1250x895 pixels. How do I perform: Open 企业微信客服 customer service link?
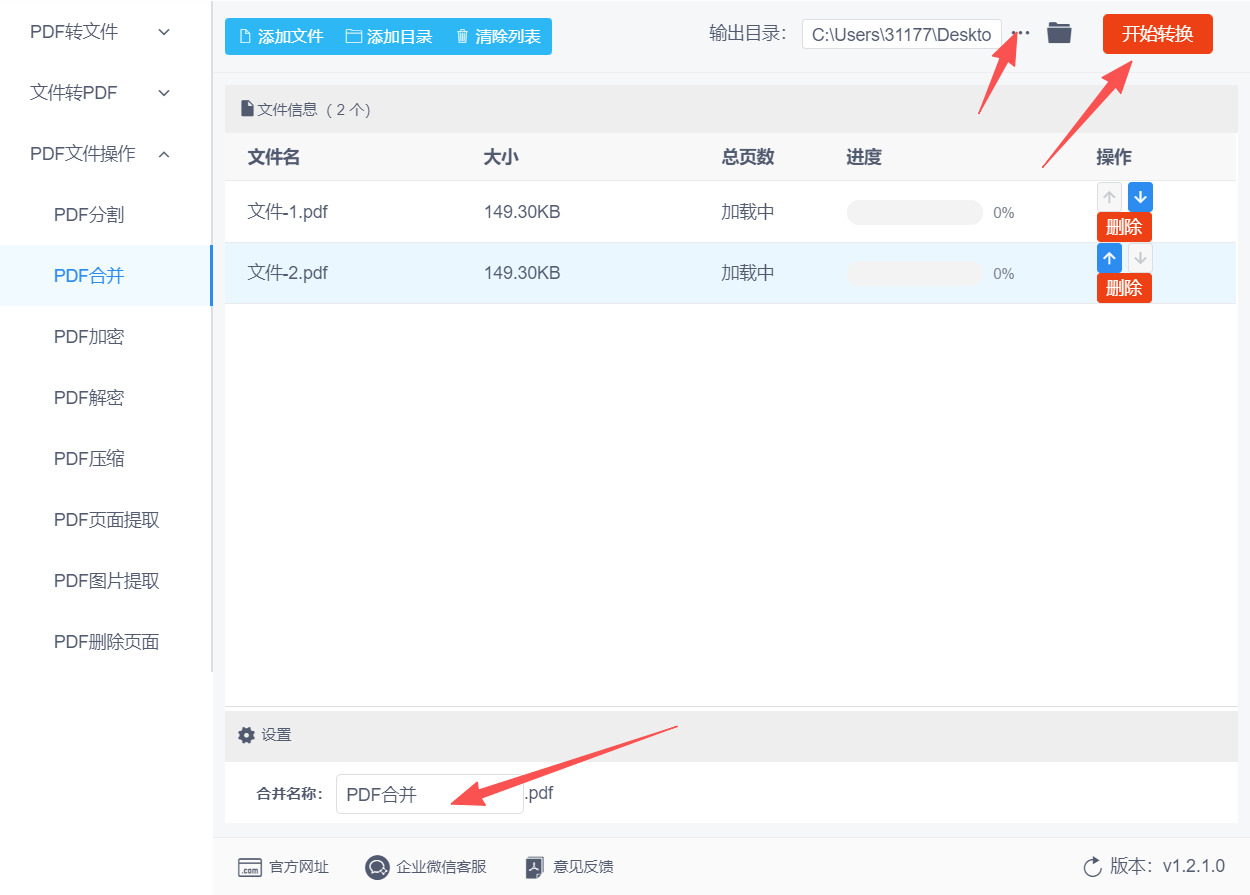[x=426, y=867]
